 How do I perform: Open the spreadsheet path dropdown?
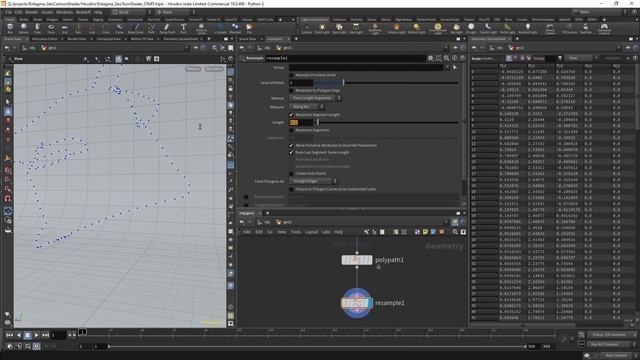coord(619,48)
